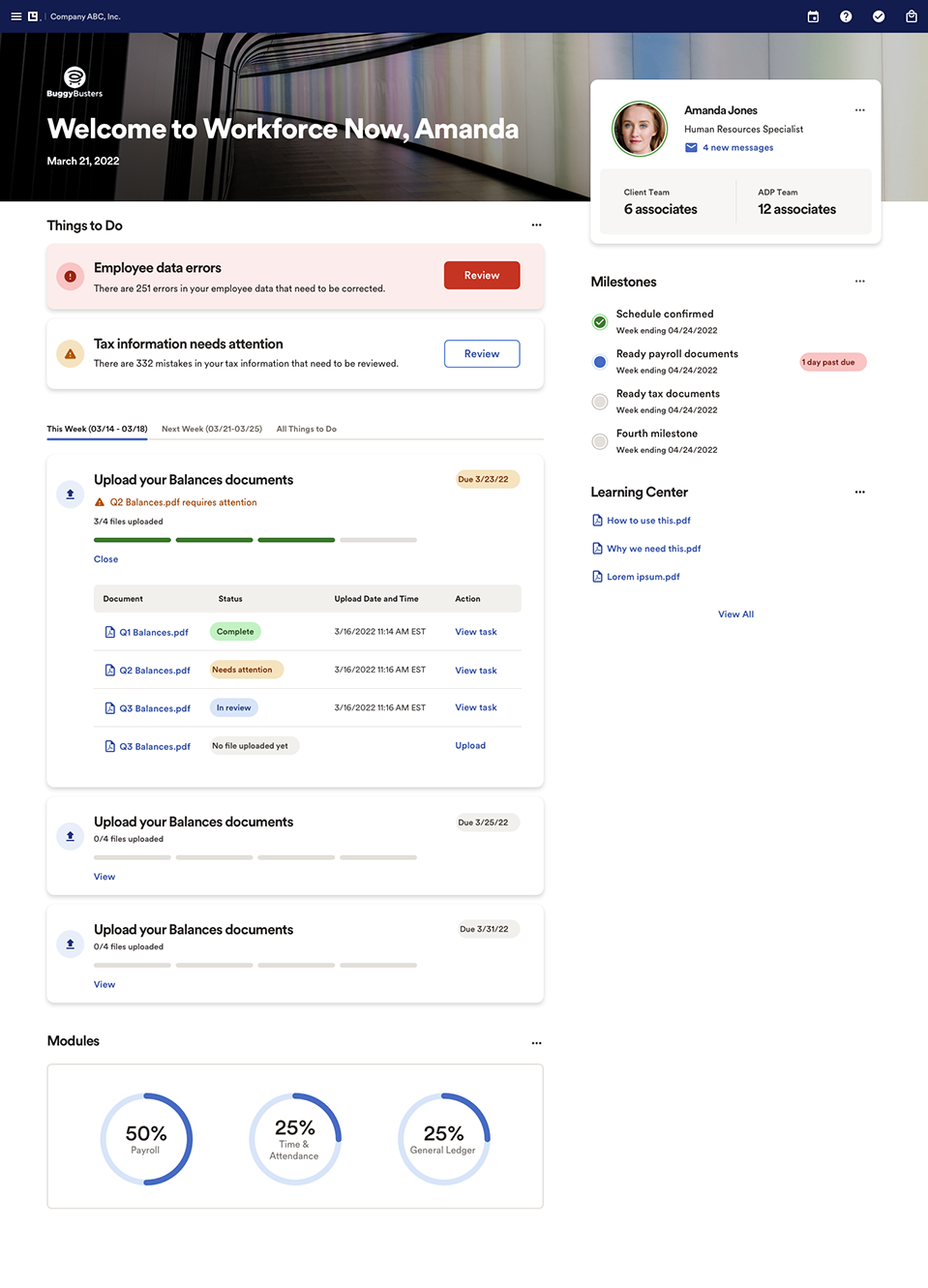Open the hamburger navigation menu

point(15,16)
